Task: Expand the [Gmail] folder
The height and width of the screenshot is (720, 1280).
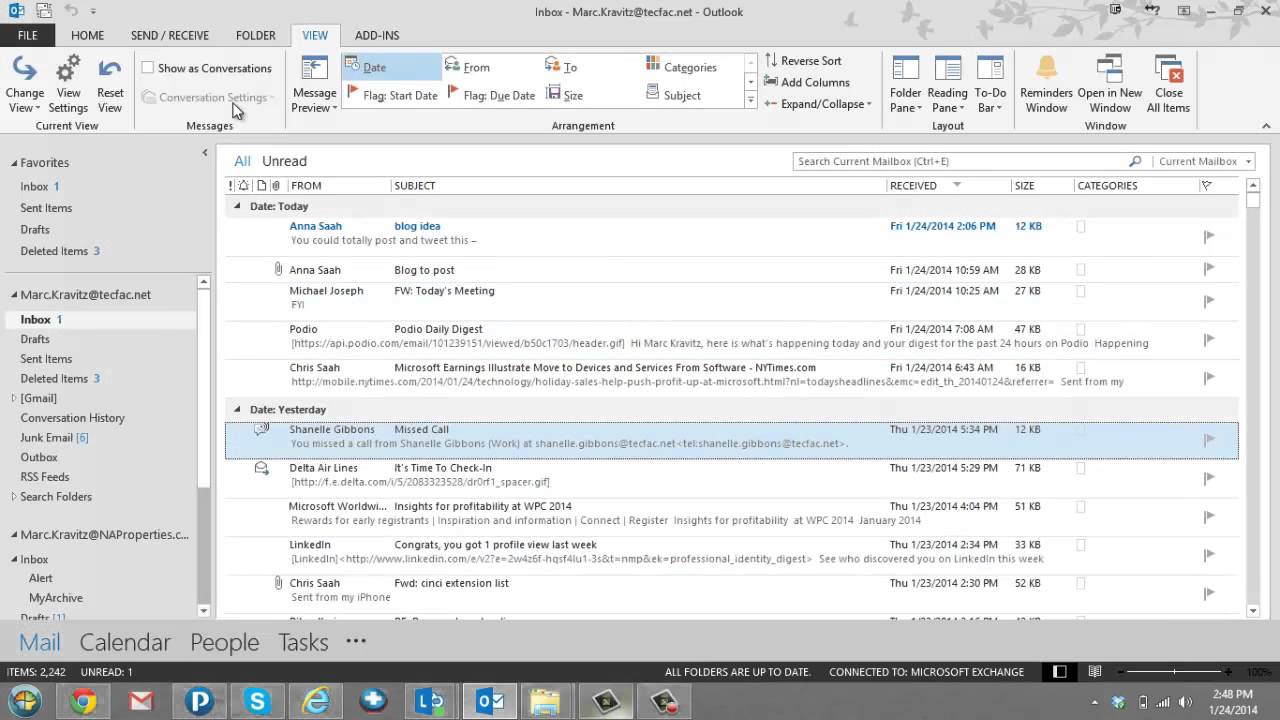Action: pyautogui.click(x=14, y=398)
